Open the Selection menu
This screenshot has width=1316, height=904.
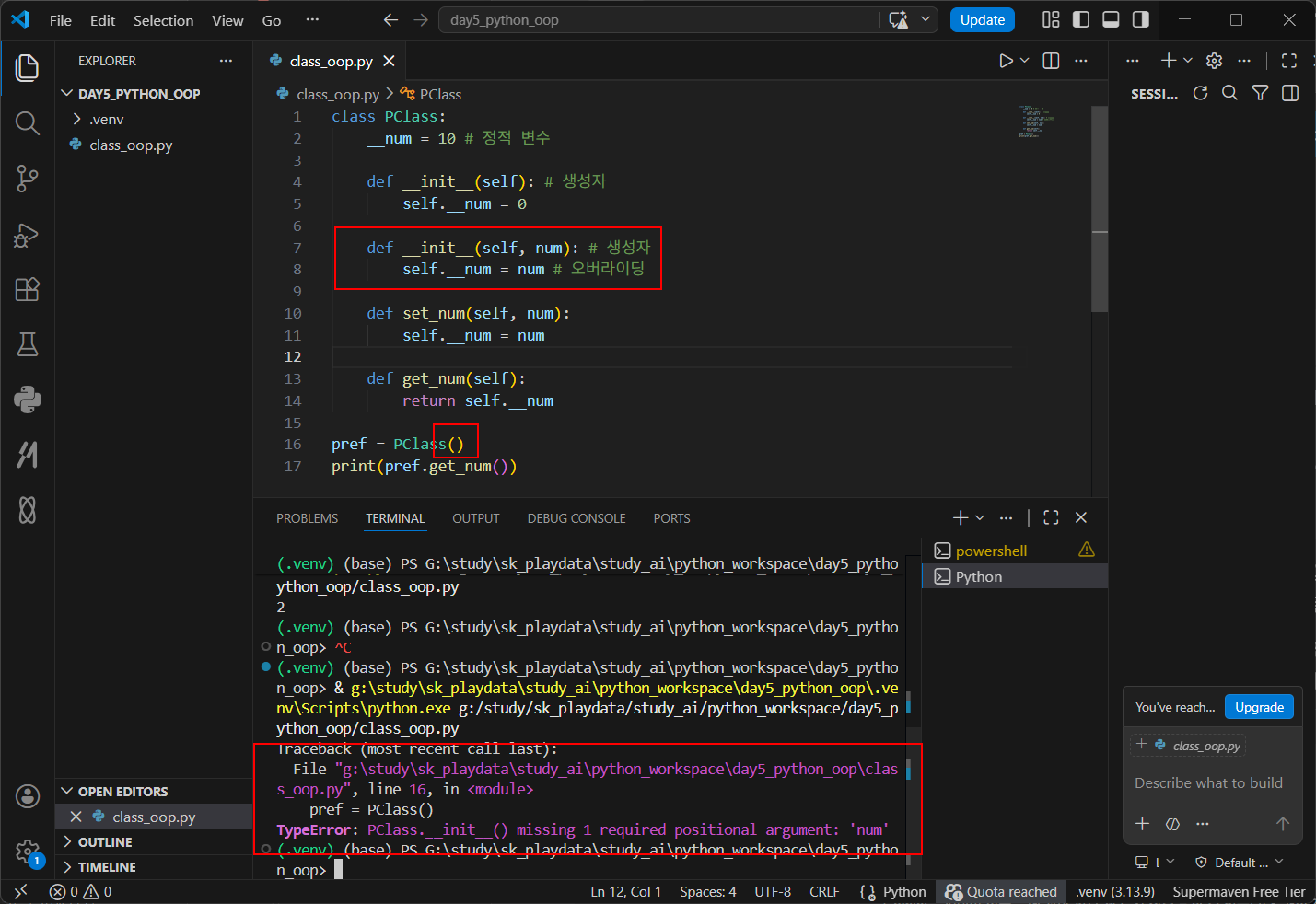click(163, 20)
